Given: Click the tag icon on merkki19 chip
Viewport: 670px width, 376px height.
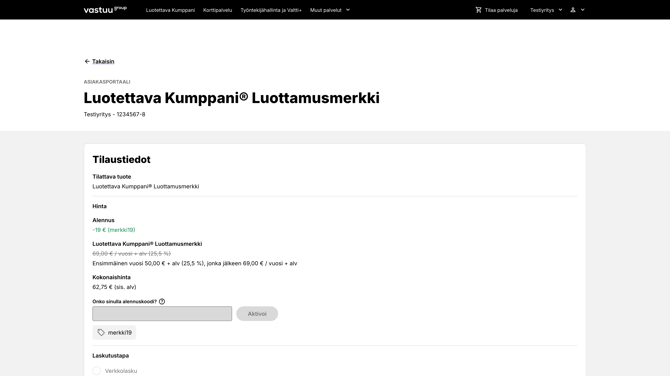Looking at the screenshot, I should [101, 332].
